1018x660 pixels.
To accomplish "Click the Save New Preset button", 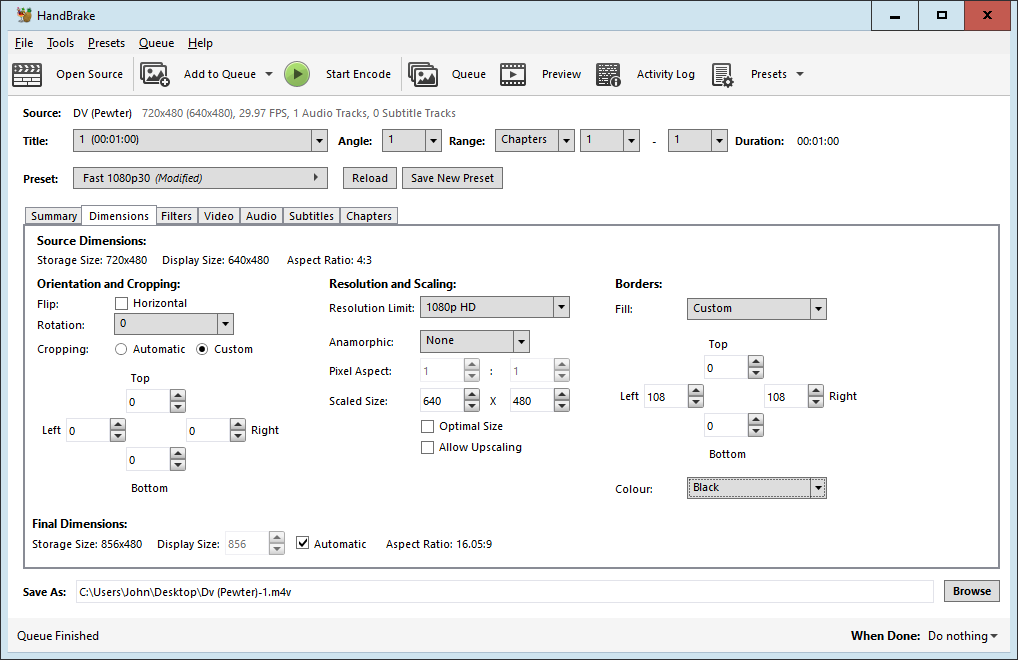I will [x=453, y=178].
